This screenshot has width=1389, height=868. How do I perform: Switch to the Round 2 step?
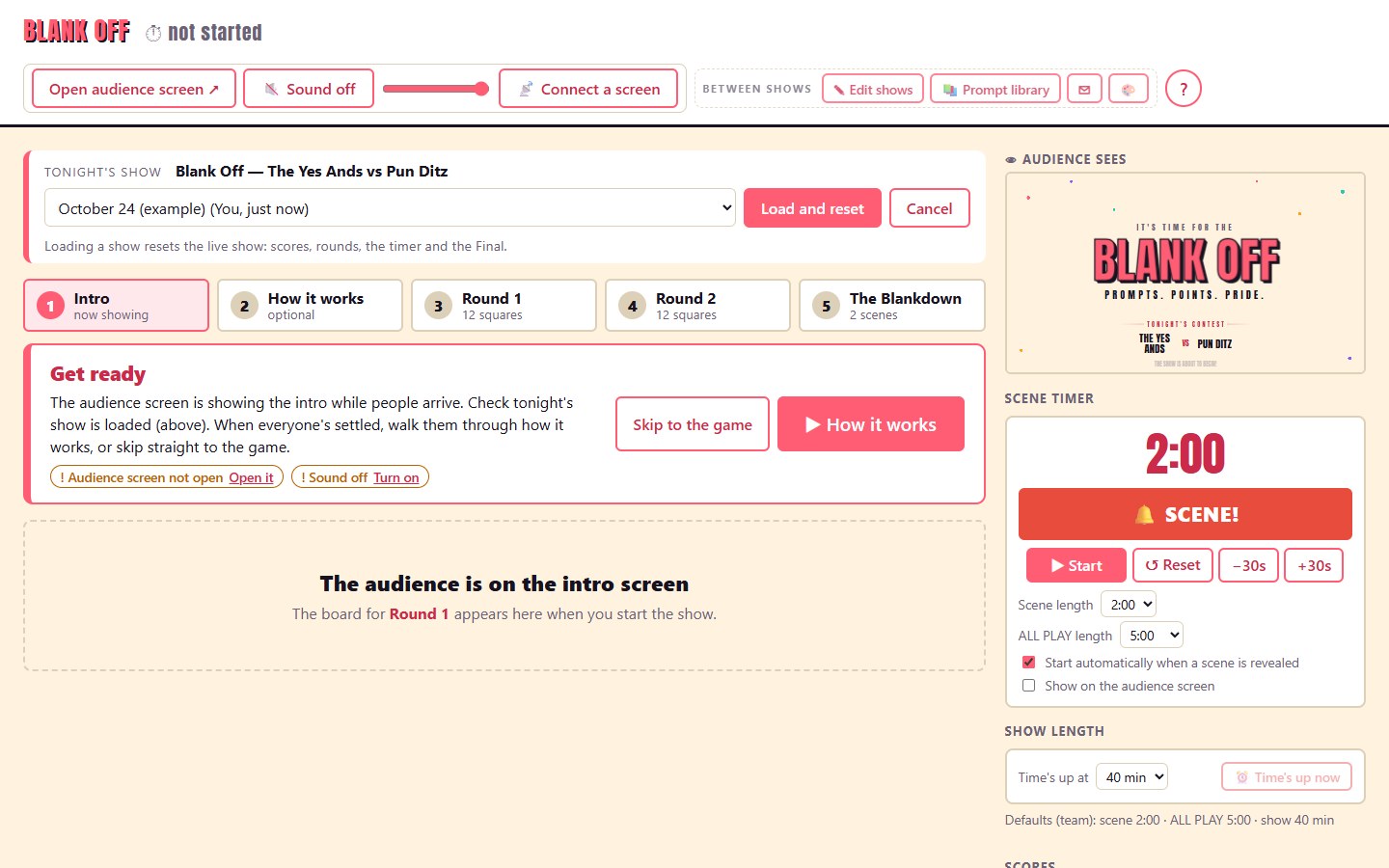tap(698, 306)
